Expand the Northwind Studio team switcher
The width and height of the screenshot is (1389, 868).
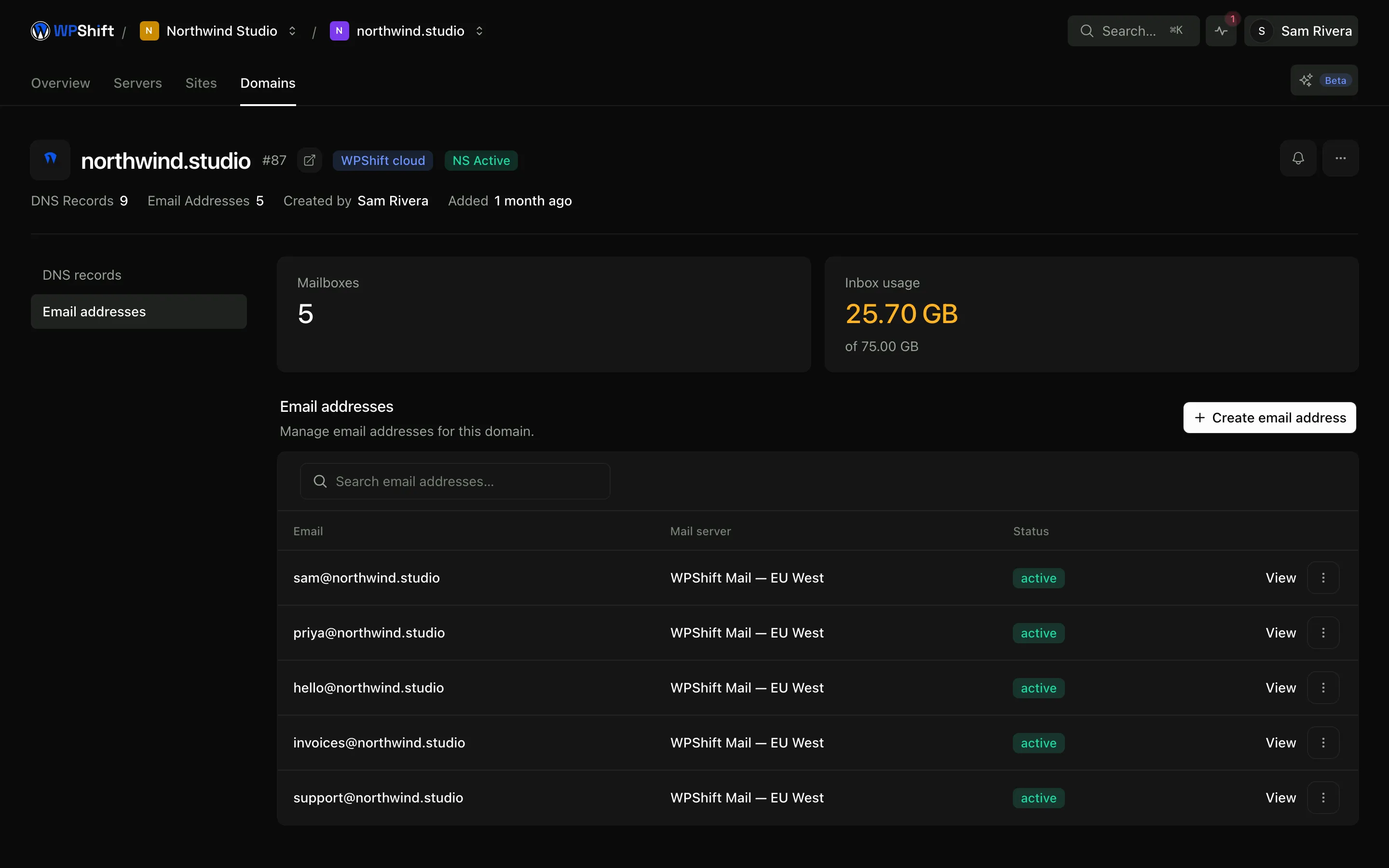(292, 31)
